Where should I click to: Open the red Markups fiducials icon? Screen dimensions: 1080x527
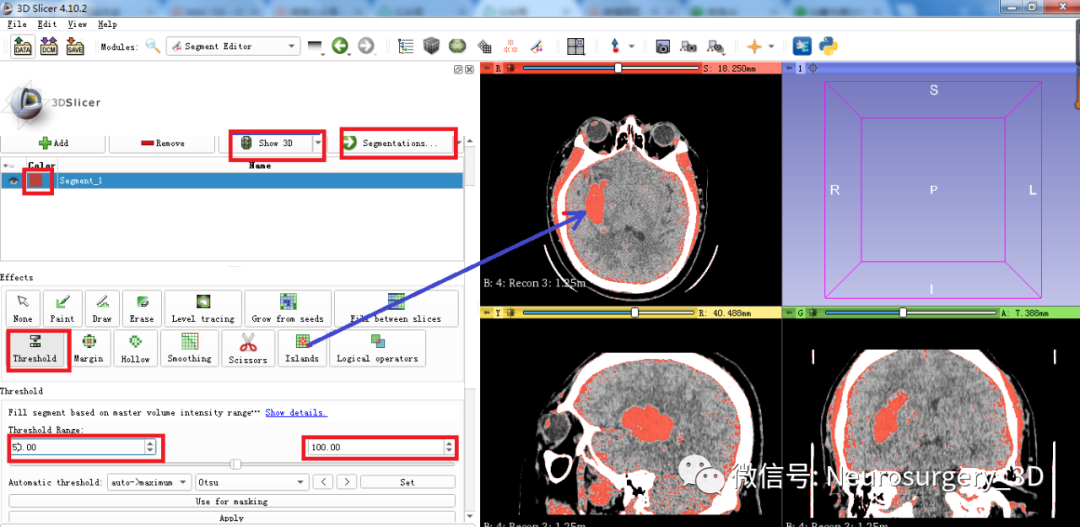510,46
